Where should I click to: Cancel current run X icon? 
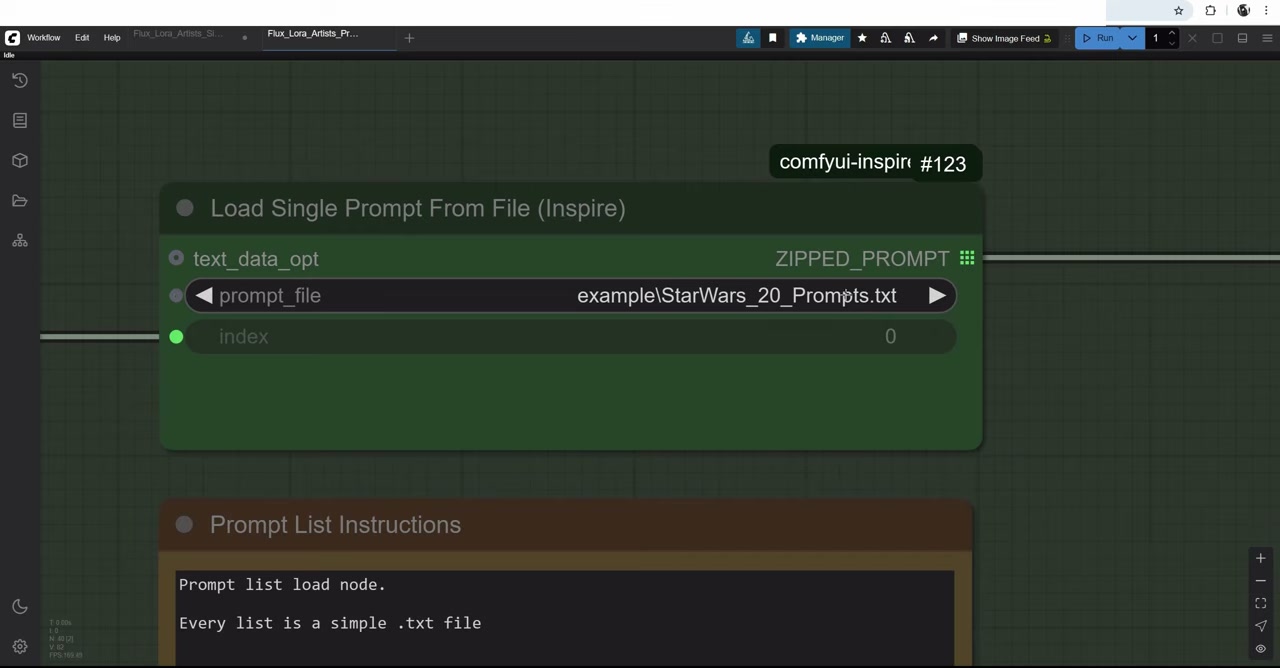pyautogui.click(x=1192, y=38)
